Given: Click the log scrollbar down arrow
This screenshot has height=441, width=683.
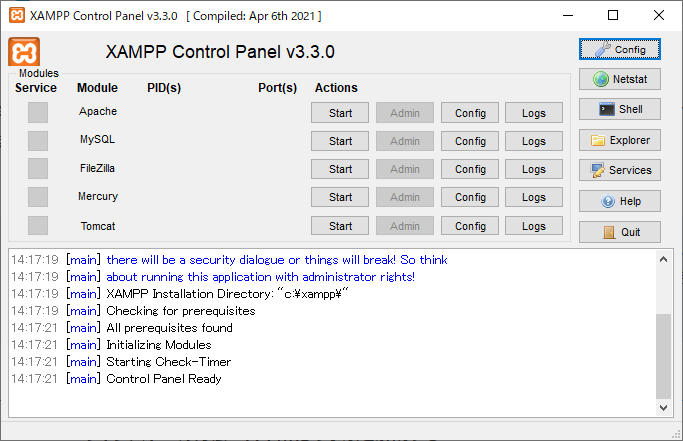Looking at the screenshot, I should pos(663,408).
